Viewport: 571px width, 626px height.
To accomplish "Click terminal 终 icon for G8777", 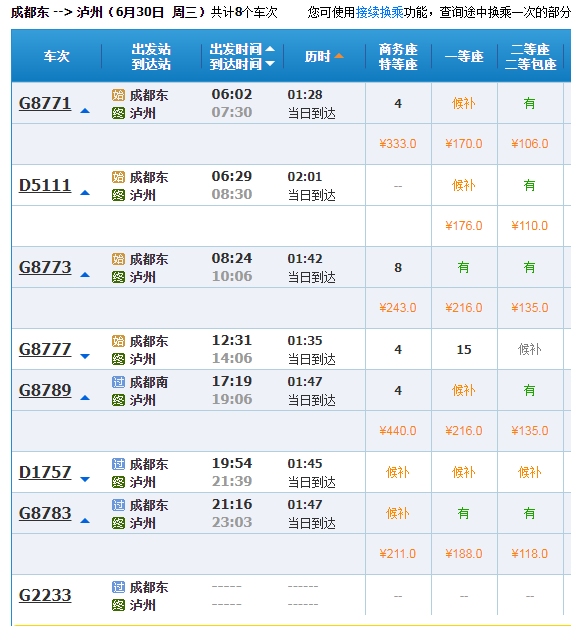I will click(x=118, y=359).
